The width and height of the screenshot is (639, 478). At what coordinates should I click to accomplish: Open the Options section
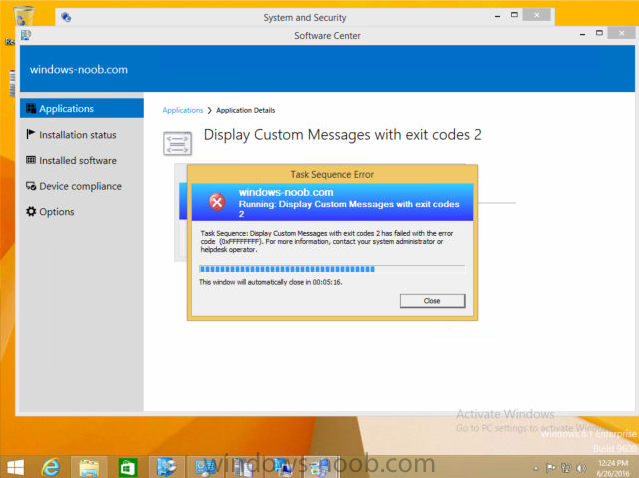coord(57,212)
